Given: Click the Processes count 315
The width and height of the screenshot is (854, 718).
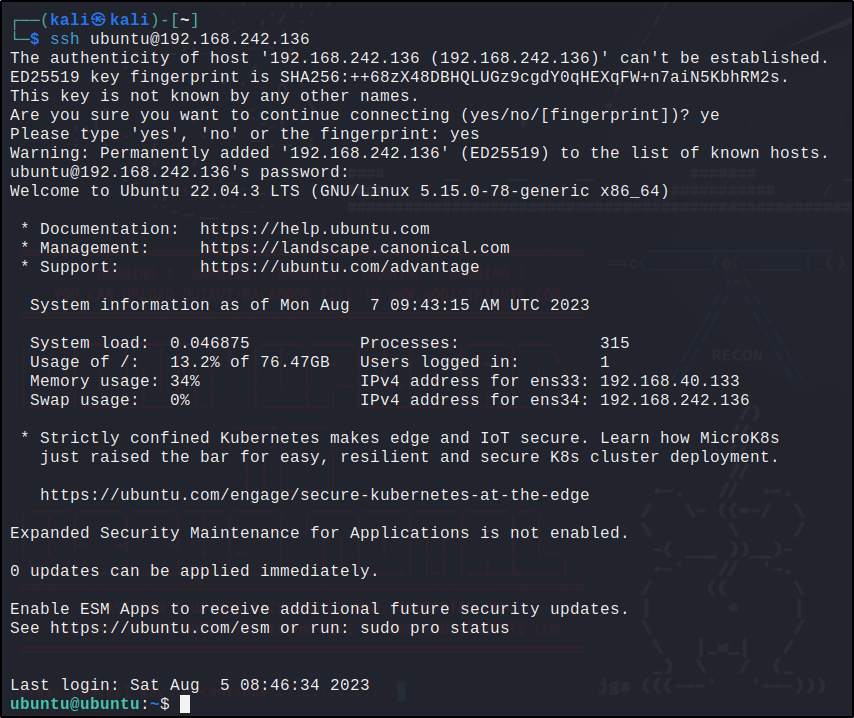Looking at the screenshot, I should click(x=614, y=343).
